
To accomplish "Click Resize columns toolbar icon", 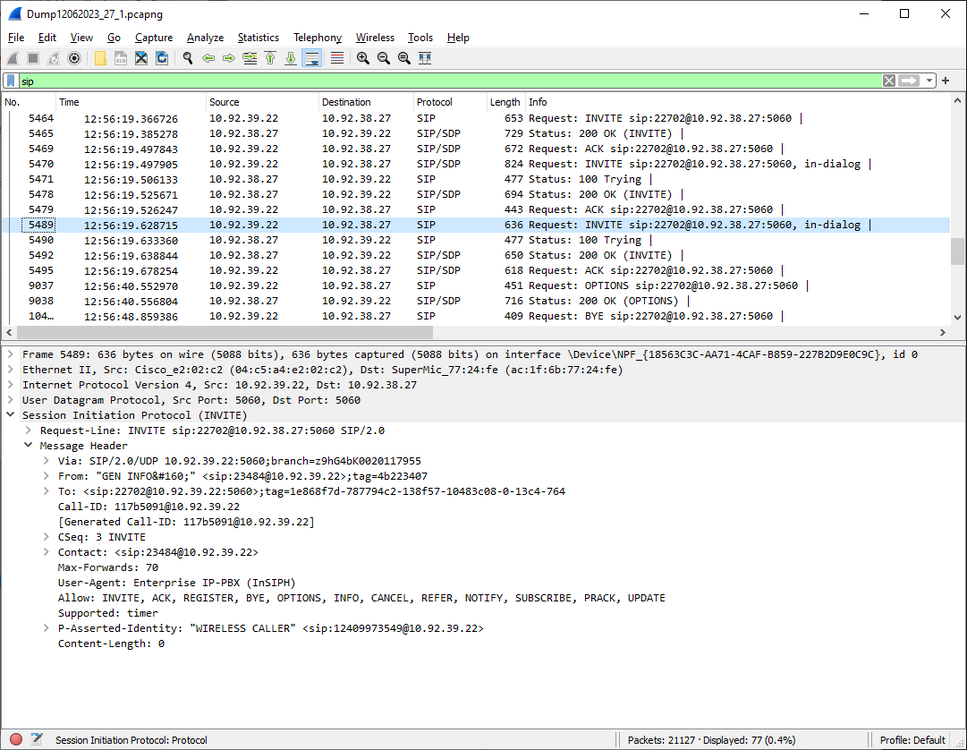I will (x=425, y=59).
